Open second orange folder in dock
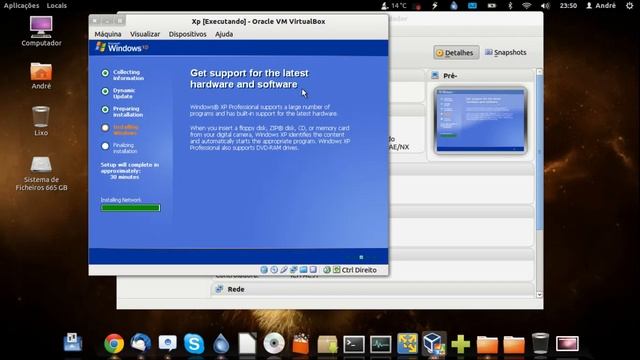640x360 pixels. [514, 344]
